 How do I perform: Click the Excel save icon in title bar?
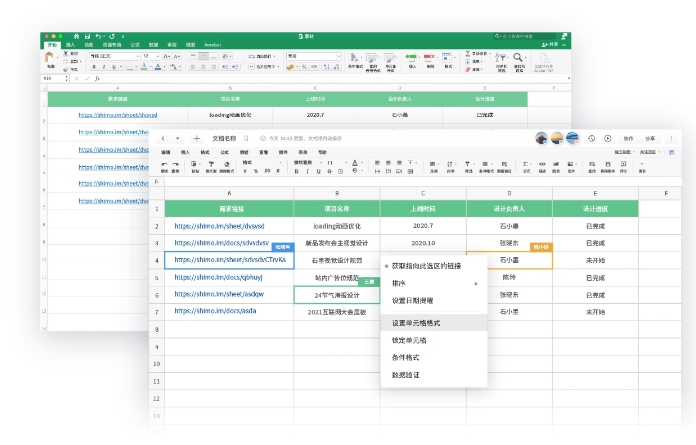(x=87, y=36)
